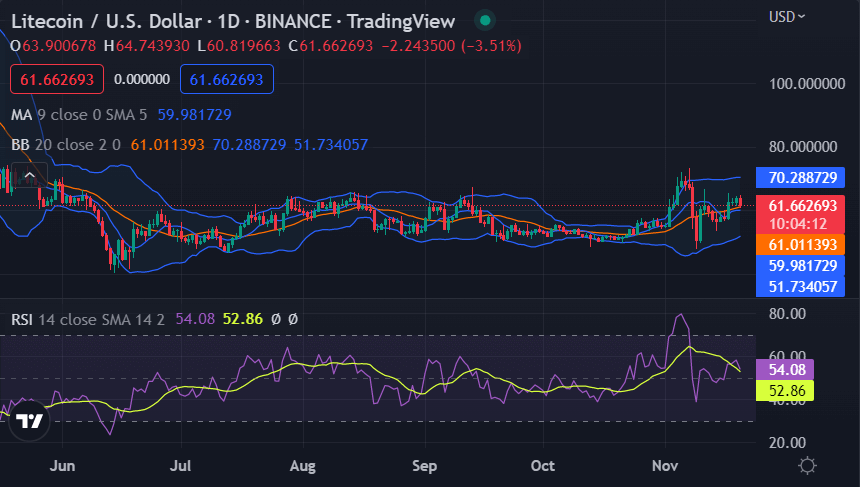Click the 80.00 RSI scale label
860x487 pixels.
(787, 314)
